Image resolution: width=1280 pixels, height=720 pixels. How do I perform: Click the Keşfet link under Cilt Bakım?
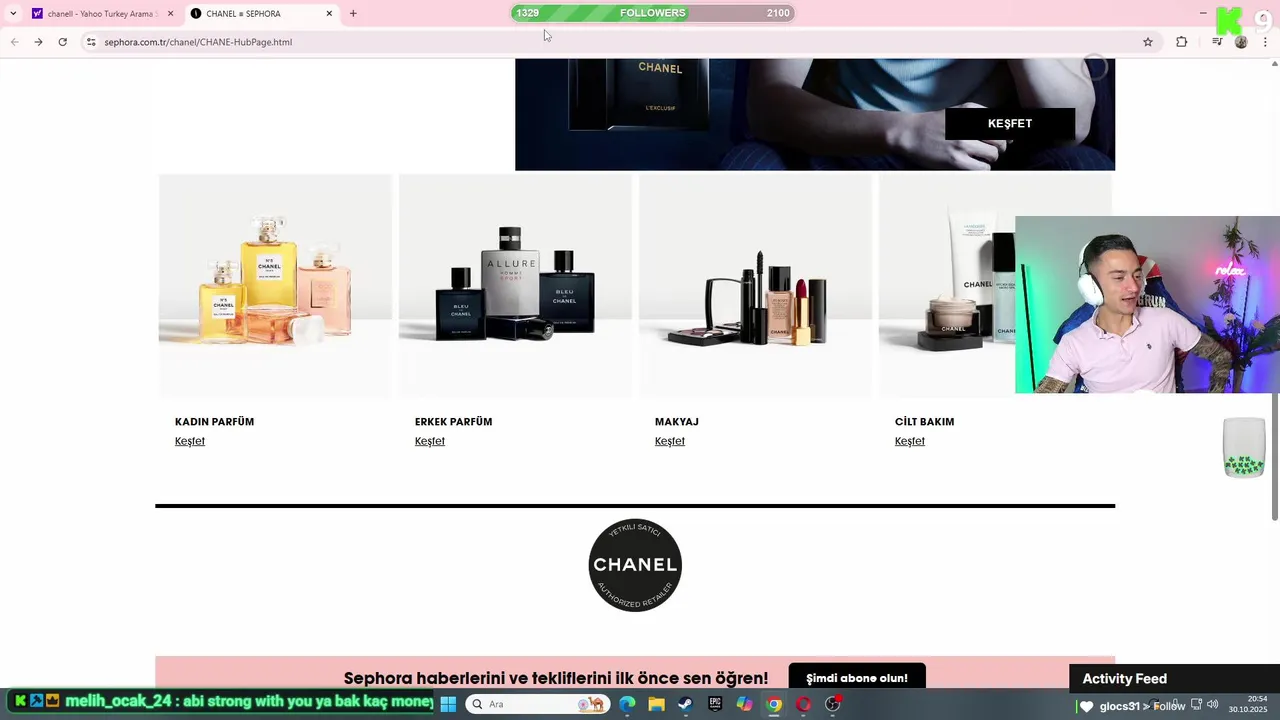[x=910, y=441]
